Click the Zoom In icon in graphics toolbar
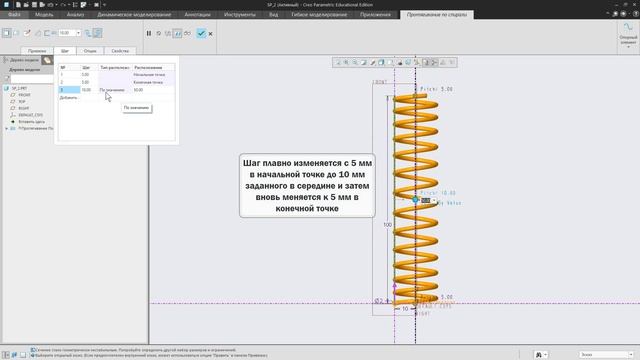 (346, 62)
